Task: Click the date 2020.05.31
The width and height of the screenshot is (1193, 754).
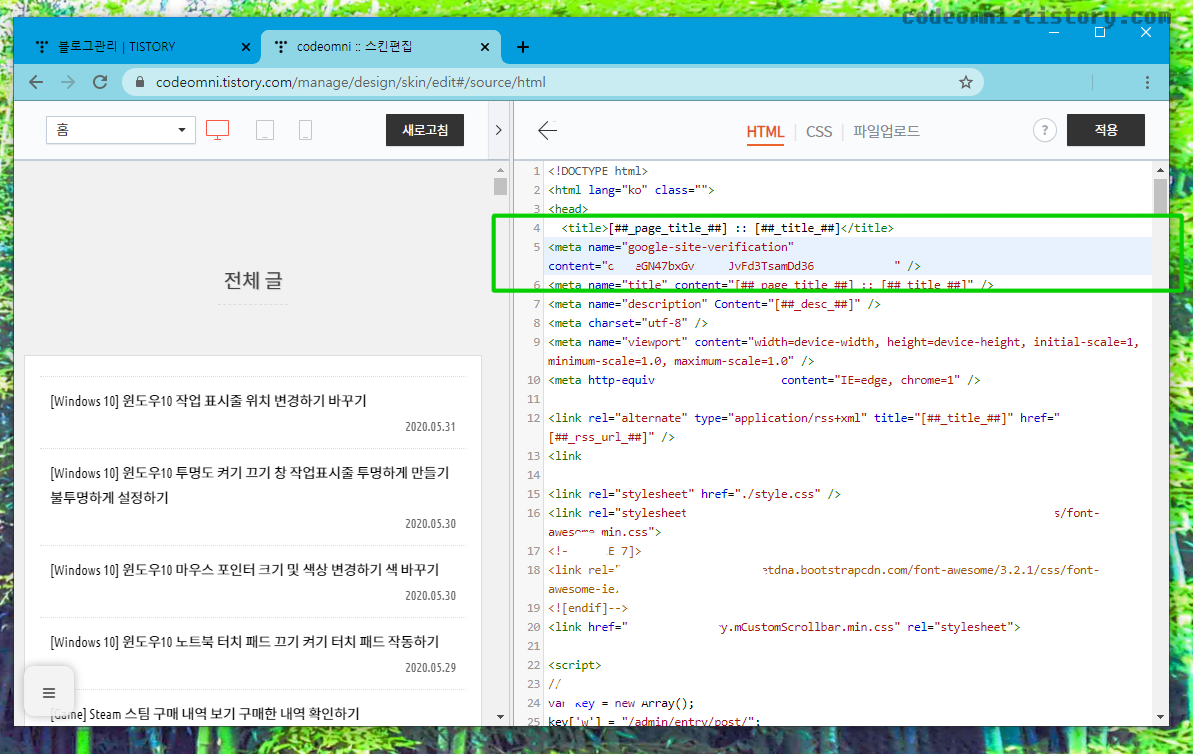Action: click(430, 427)
